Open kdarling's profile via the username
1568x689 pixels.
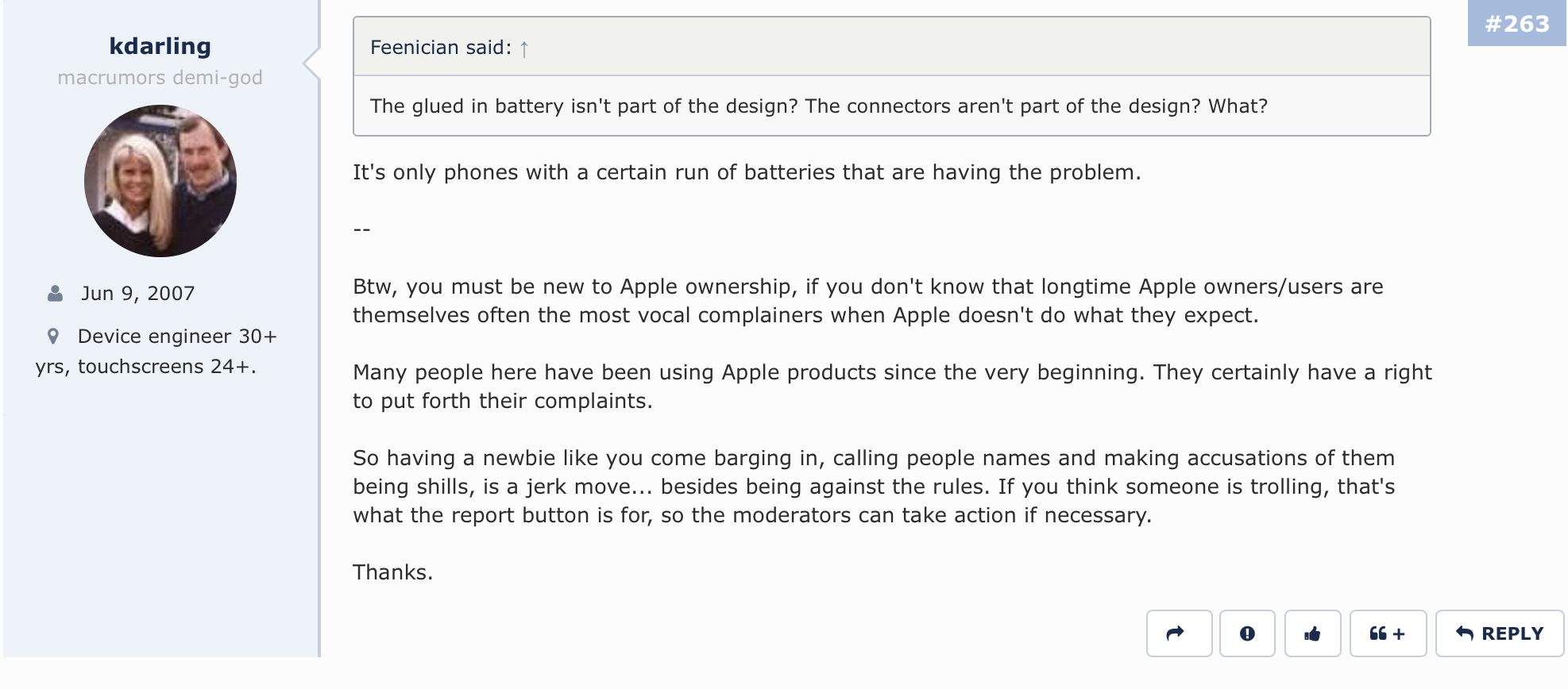[x=160, y=46]
